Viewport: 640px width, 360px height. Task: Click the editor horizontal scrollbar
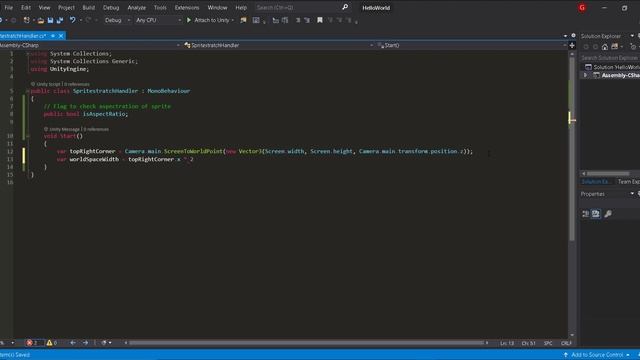click(x=306, y=343)
